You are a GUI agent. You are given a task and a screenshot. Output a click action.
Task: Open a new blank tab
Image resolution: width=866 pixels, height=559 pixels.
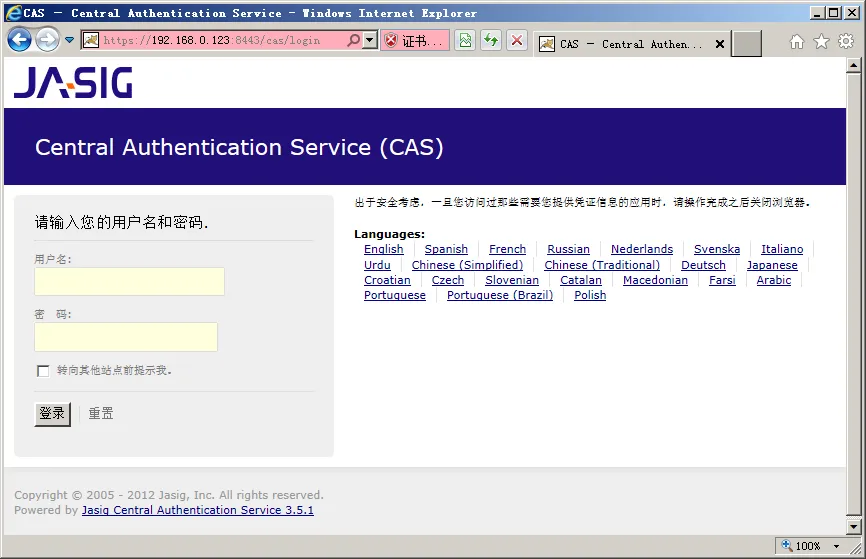pos(747,44)
